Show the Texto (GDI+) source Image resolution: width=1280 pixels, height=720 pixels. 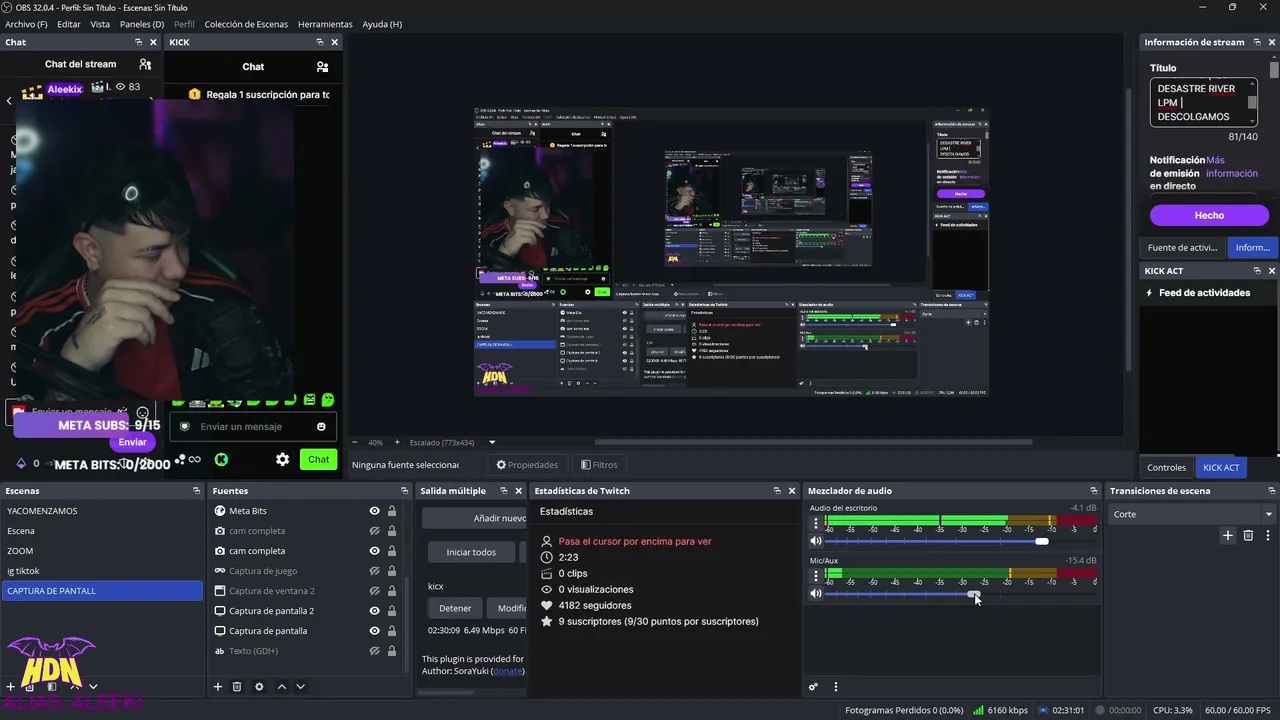click(x=374, y=651)
